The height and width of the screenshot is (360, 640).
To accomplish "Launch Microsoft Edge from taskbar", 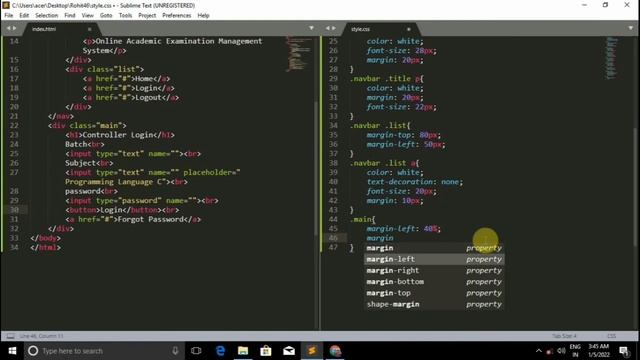I will click(220, 351).
